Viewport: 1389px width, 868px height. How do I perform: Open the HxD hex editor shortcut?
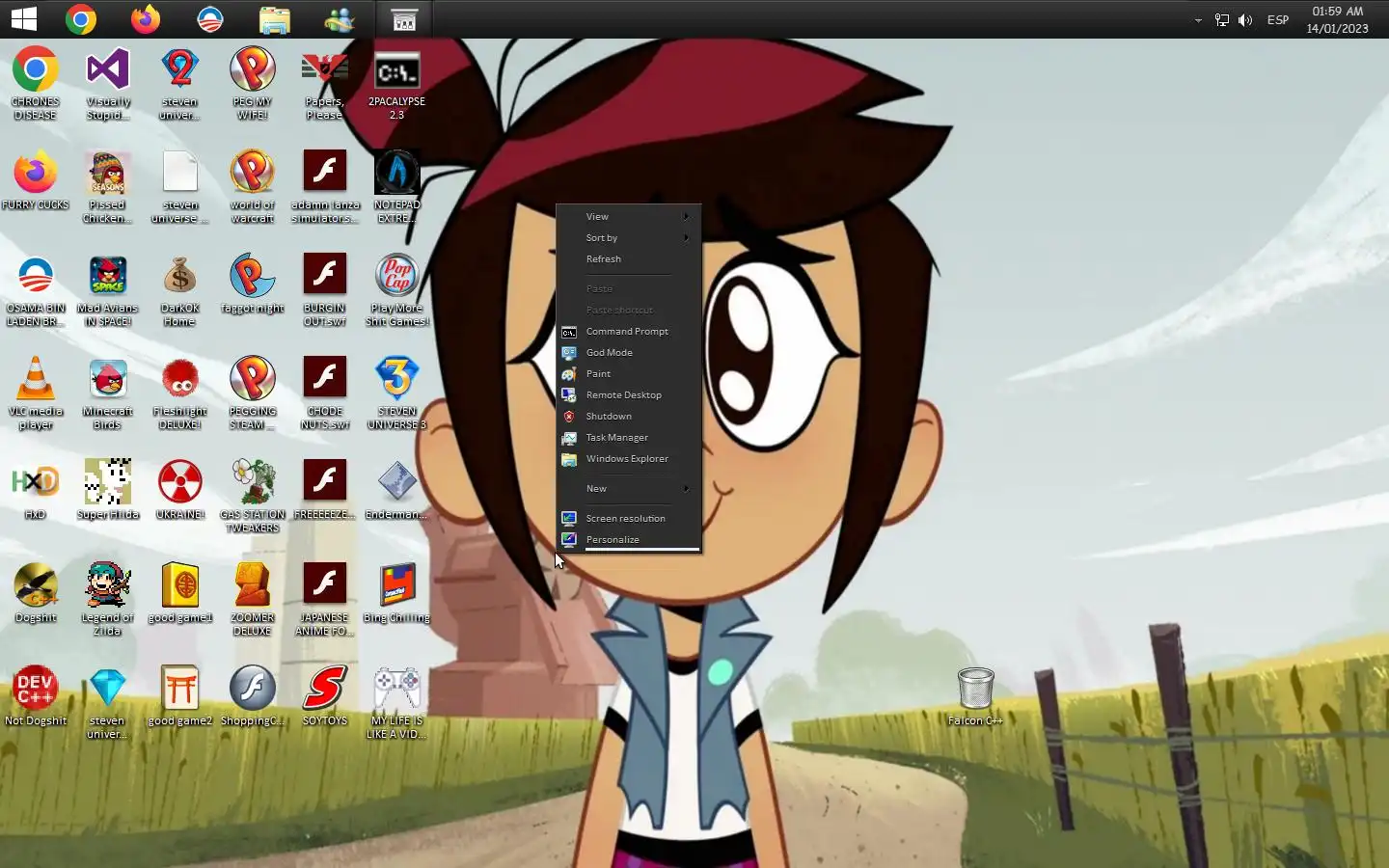(36, 491)
